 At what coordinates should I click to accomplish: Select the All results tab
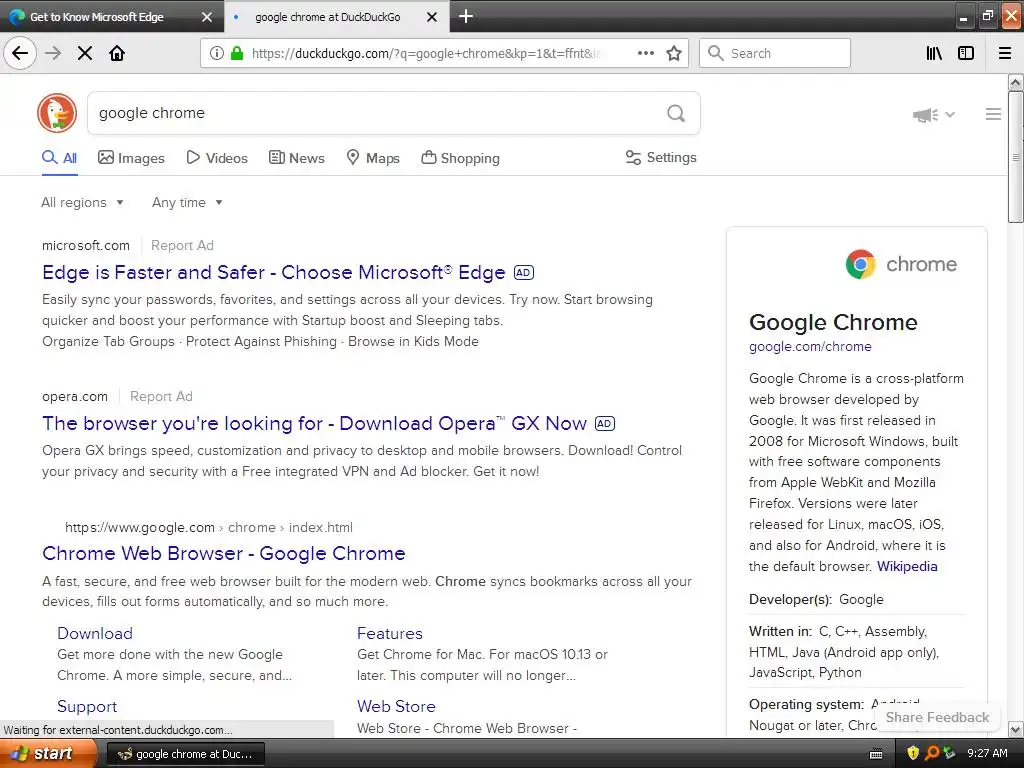coord(59,158)
